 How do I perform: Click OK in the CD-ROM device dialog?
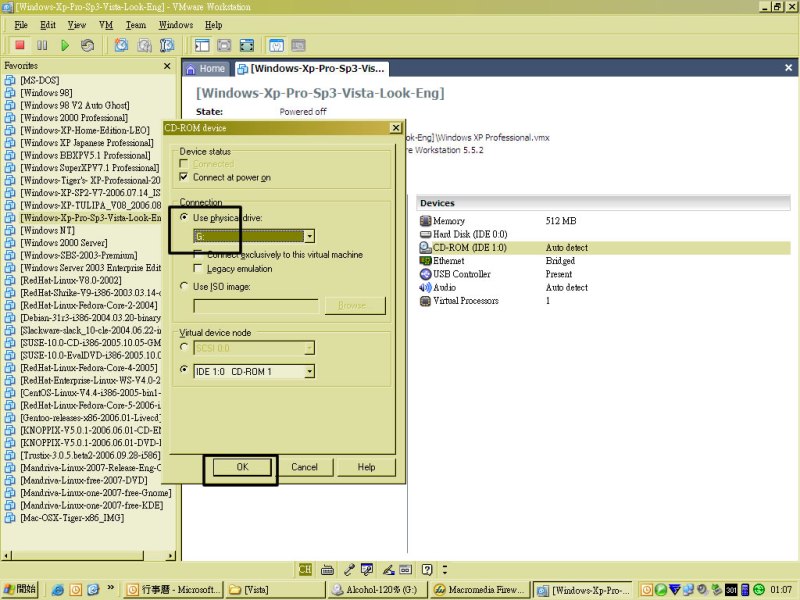point(242,467)
